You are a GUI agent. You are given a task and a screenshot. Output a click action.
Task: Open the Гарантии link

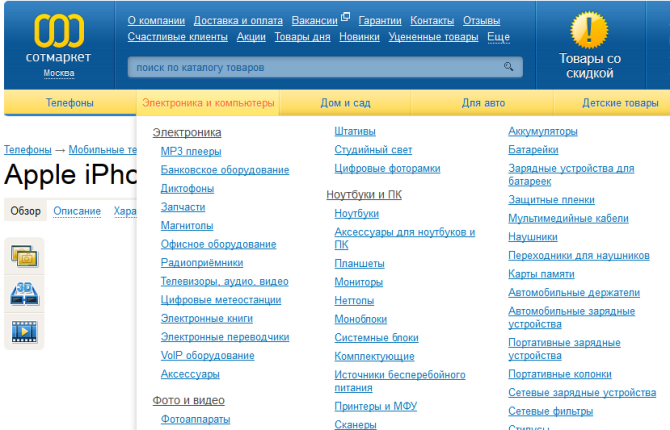[380, 21]
